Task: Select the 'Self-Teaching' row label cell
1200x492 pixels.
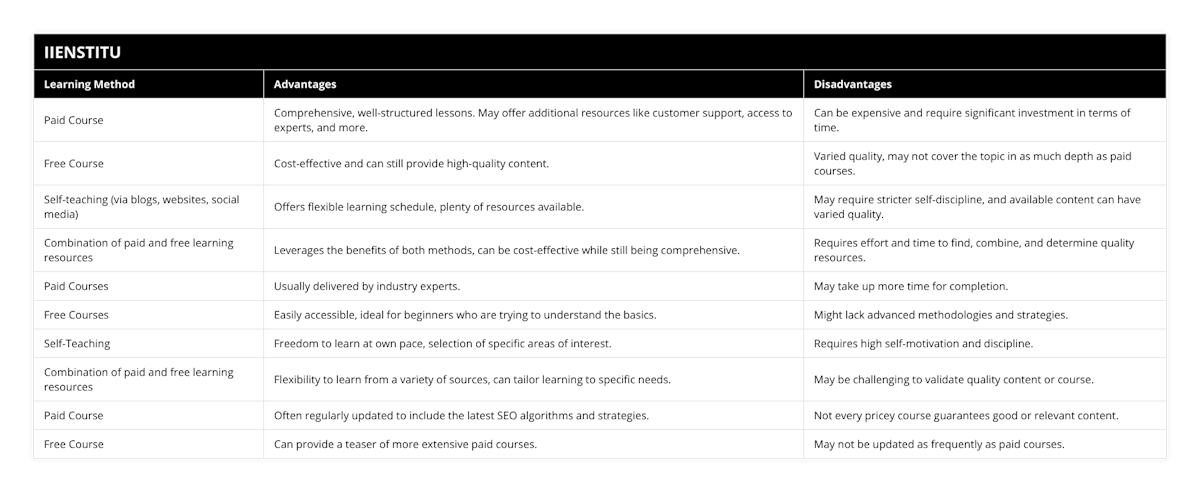Action: pyautogui.click(x=77, y=343)
